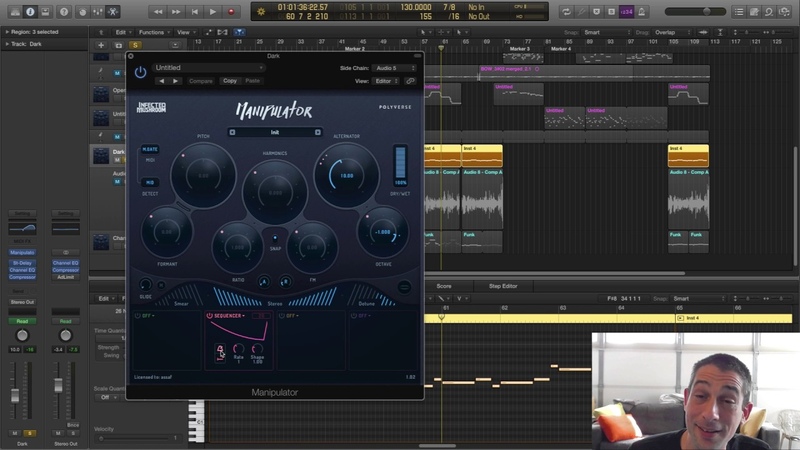Expand the Track: Dark disclosure
The height and width of the screenshot is (450, 800).
point(7,44)
